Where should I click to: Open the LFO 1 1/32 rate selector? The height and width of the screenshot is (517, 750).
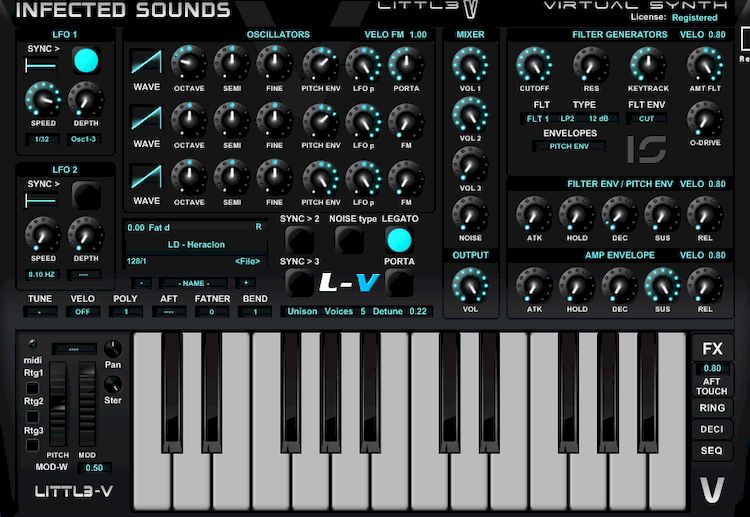point(42,139)
